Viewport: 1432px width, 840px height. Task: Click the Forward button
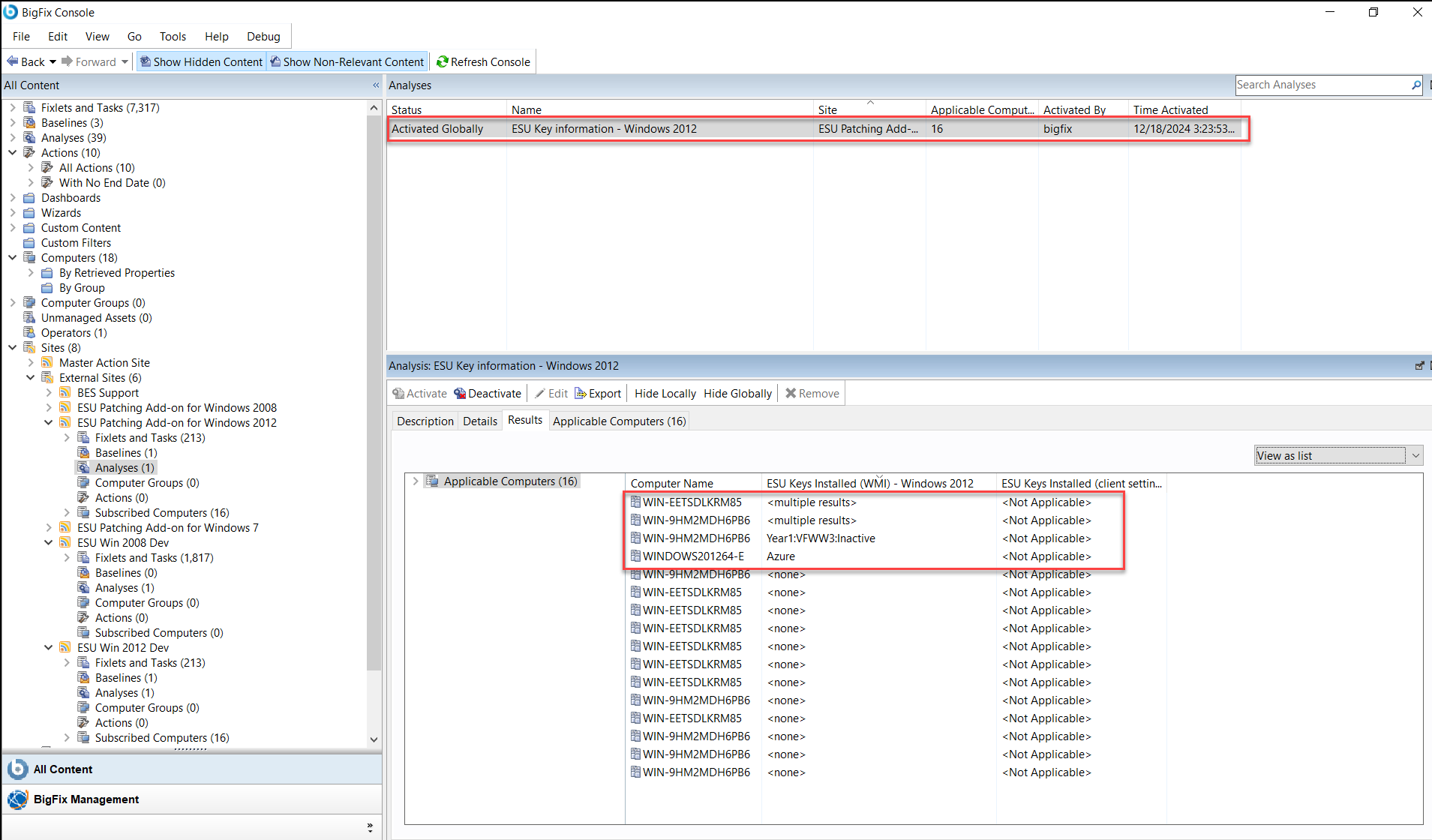coord(89,61)
